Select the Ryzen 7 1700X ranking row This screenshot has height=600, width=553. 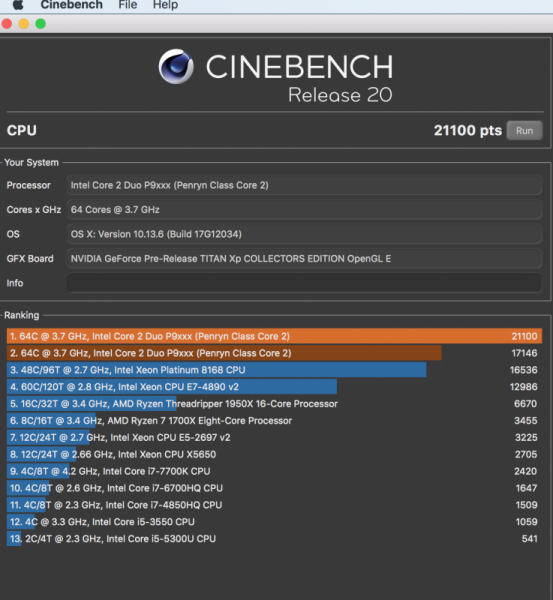tap(274, 421)
